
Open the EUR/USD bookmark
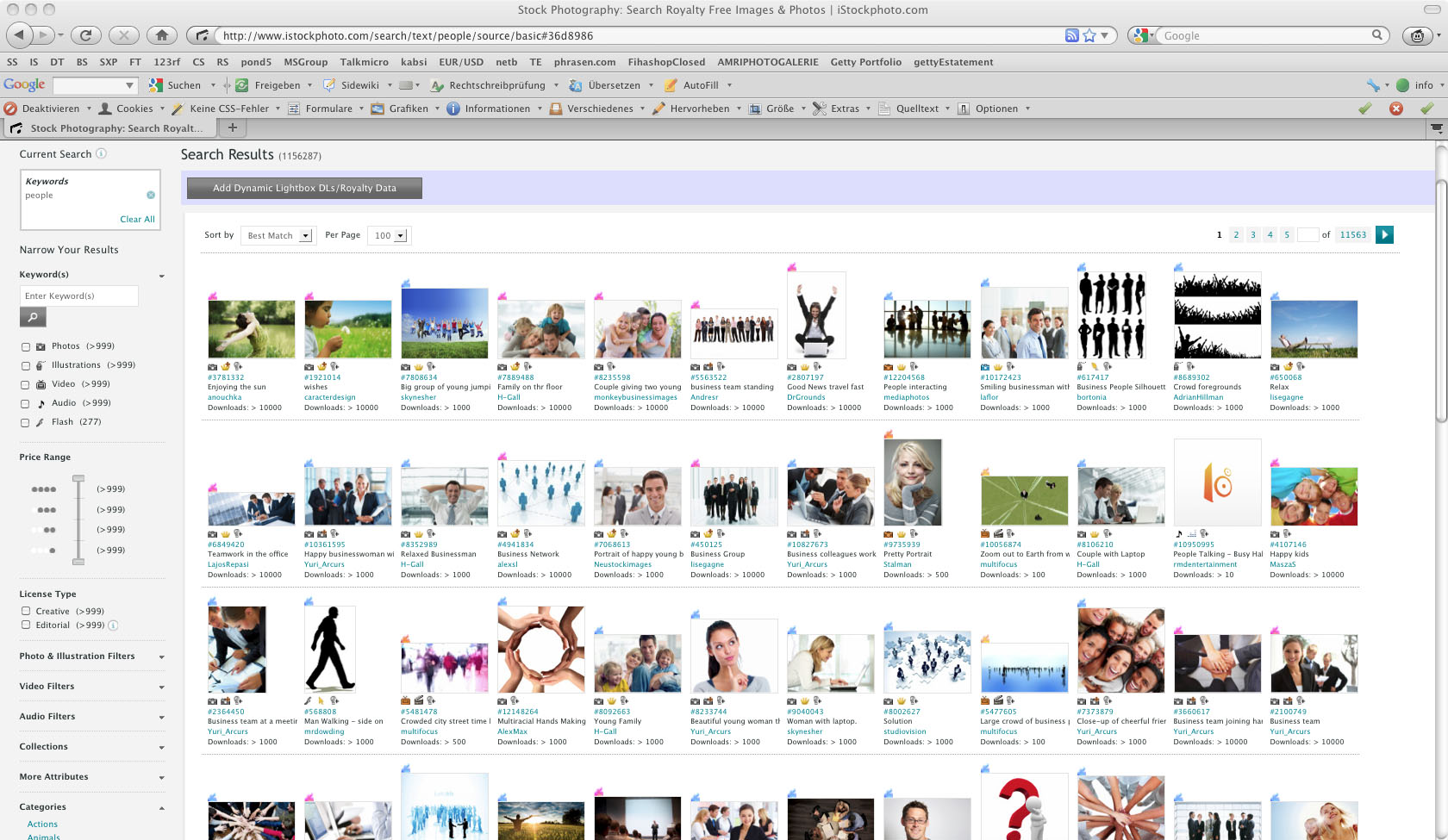[461, 62]
